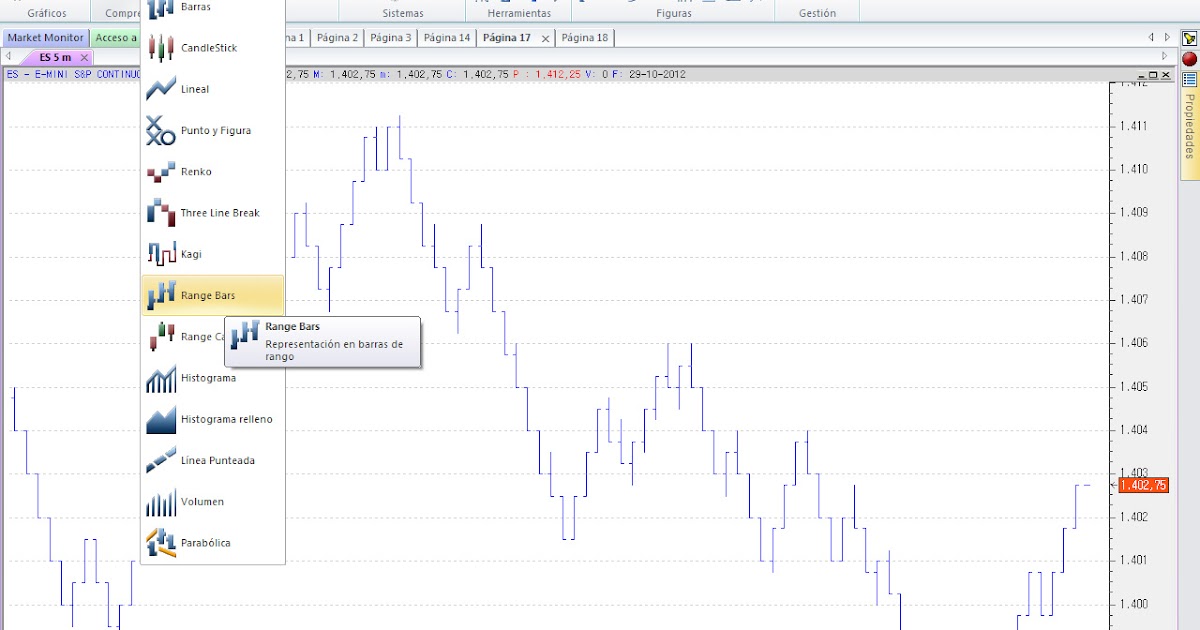
Task: Open the Gestión ribbon group
Action: click(x=818, y=13)
